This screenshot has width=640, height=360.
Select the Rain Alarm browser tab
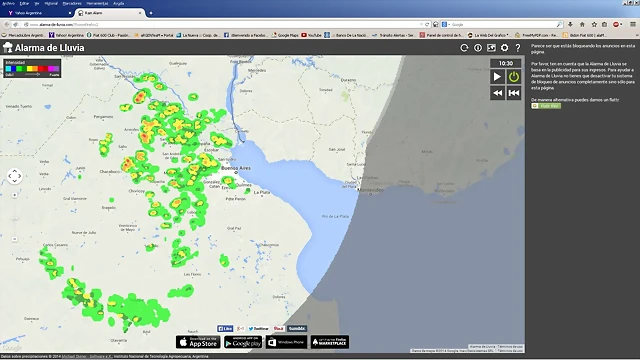(109, 13)
